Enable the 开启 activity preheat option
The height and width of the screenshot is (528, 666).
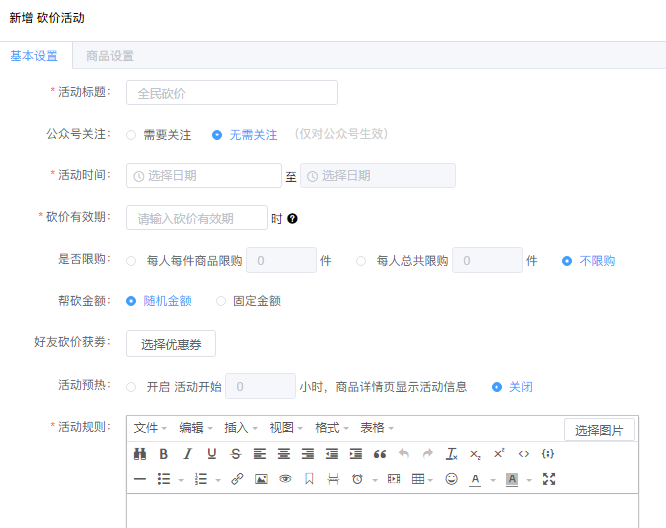tap(132, 387)
